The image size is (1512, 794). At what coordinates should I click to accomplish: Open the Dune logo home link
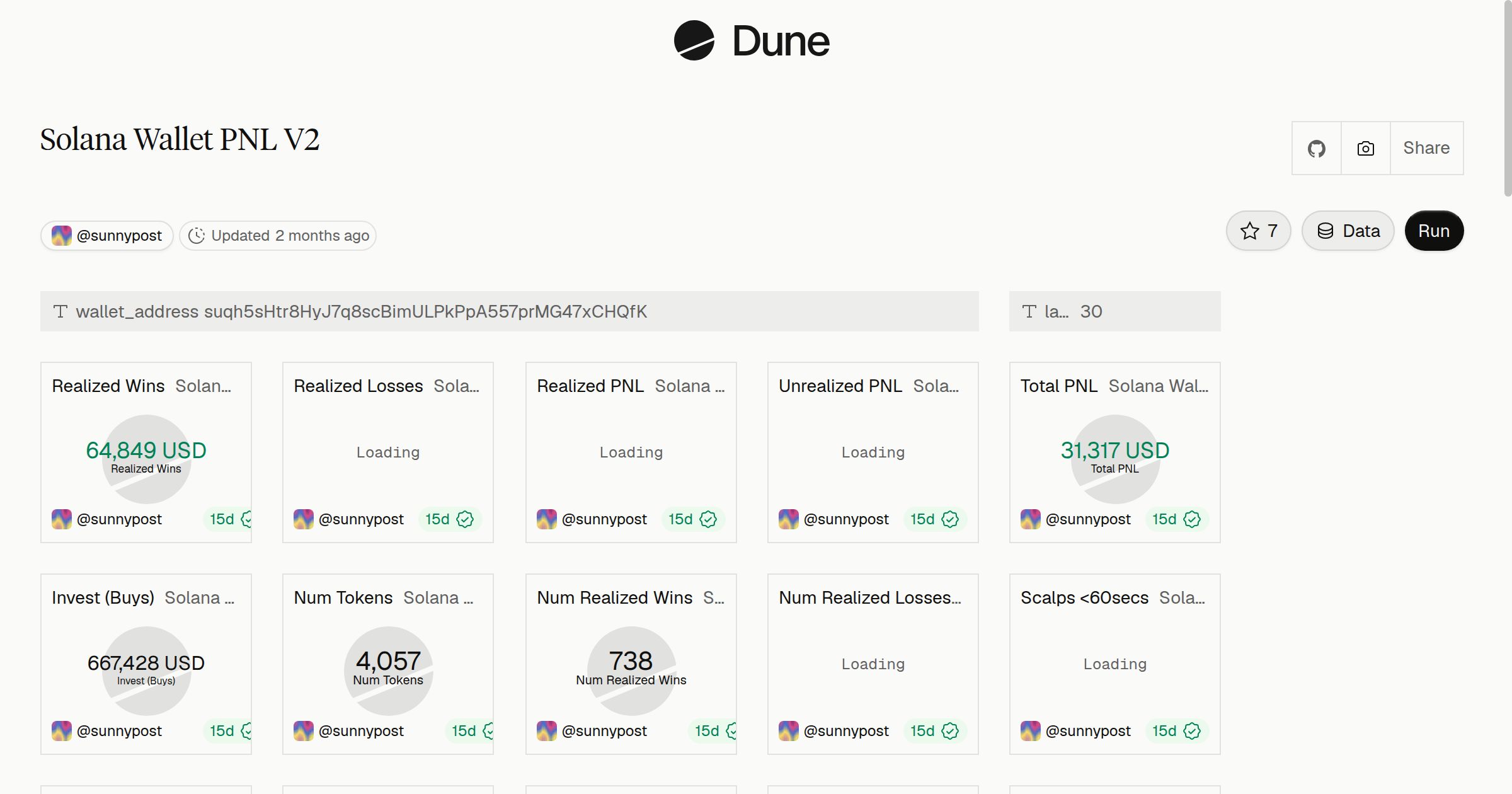[x=752, y=41]
